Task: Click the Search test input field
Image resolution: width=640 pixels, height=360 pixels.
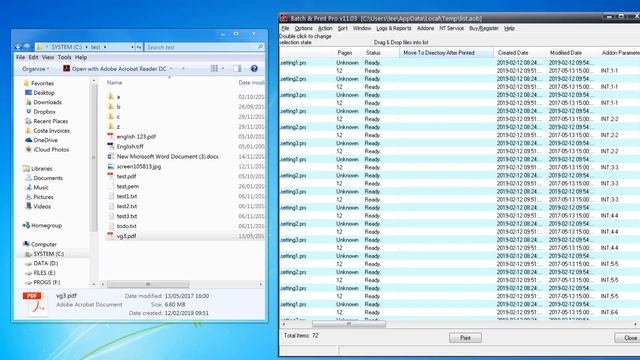Action: (204, 47)
